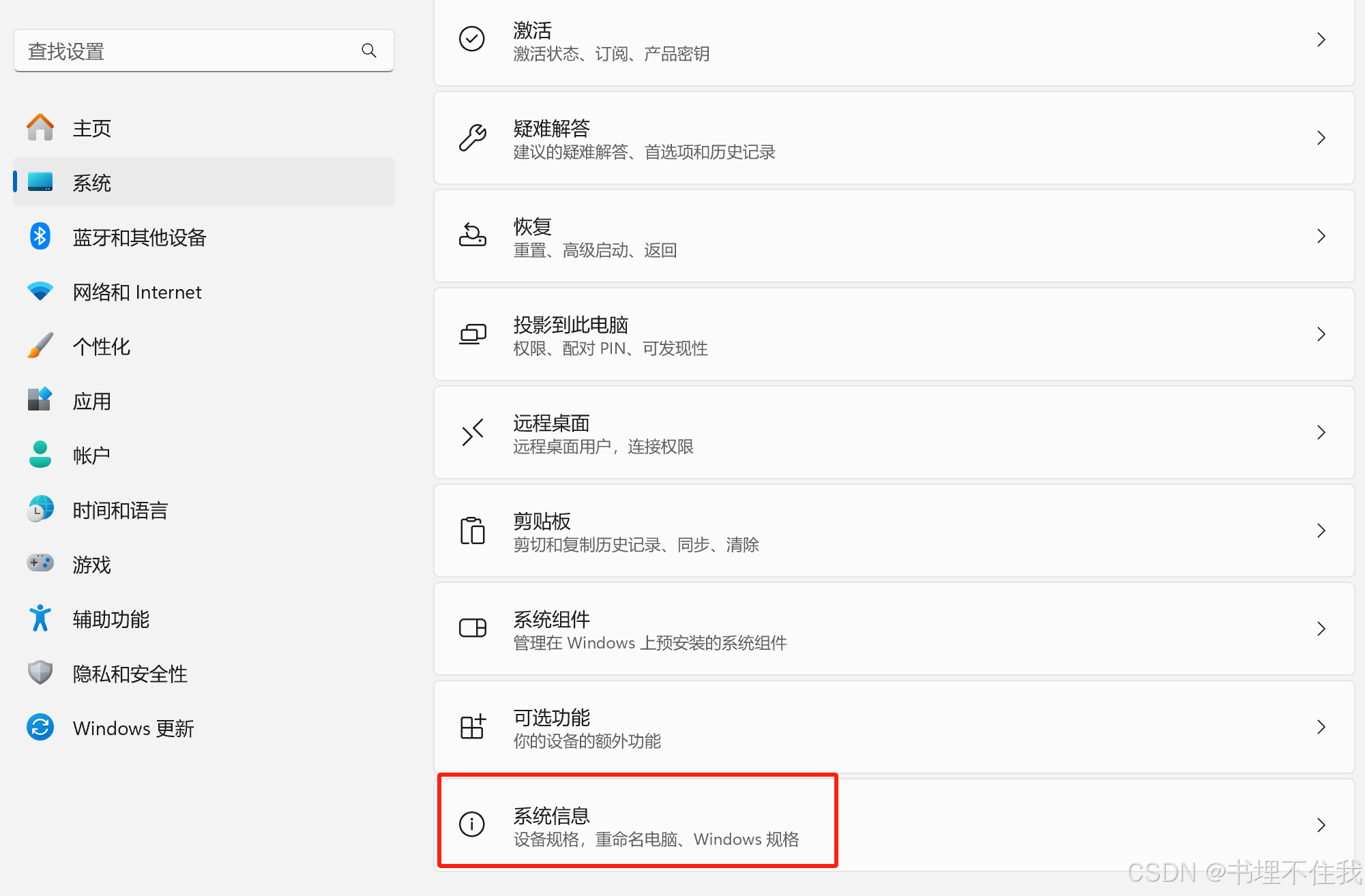Screen dimensions: 1365x896
Task: Expand the 疑难解答 chevron arrow
Action: (x=1321, y=138)
